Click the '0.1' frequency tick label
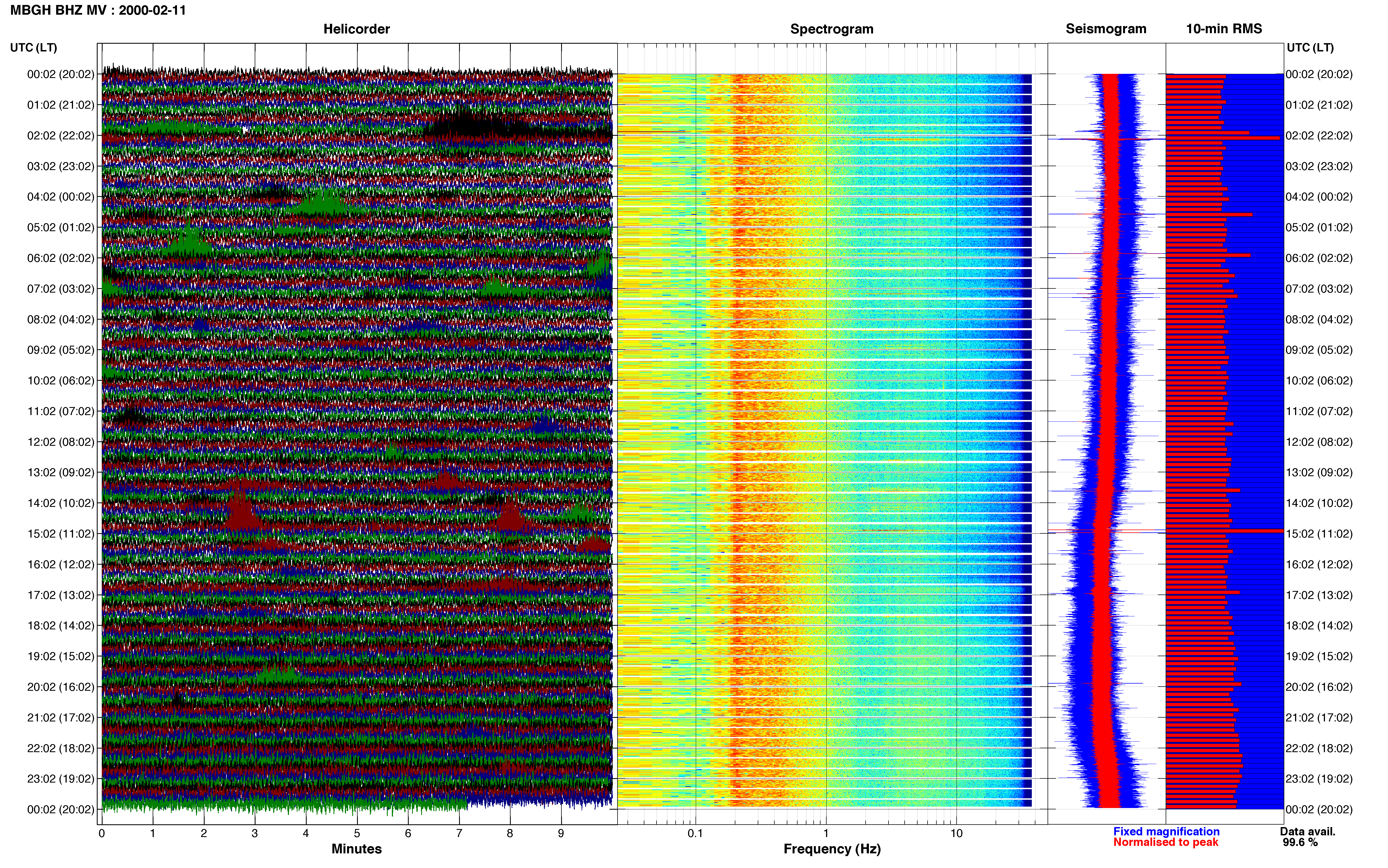This screenshot has width=1388, height=868. [695, 833]
